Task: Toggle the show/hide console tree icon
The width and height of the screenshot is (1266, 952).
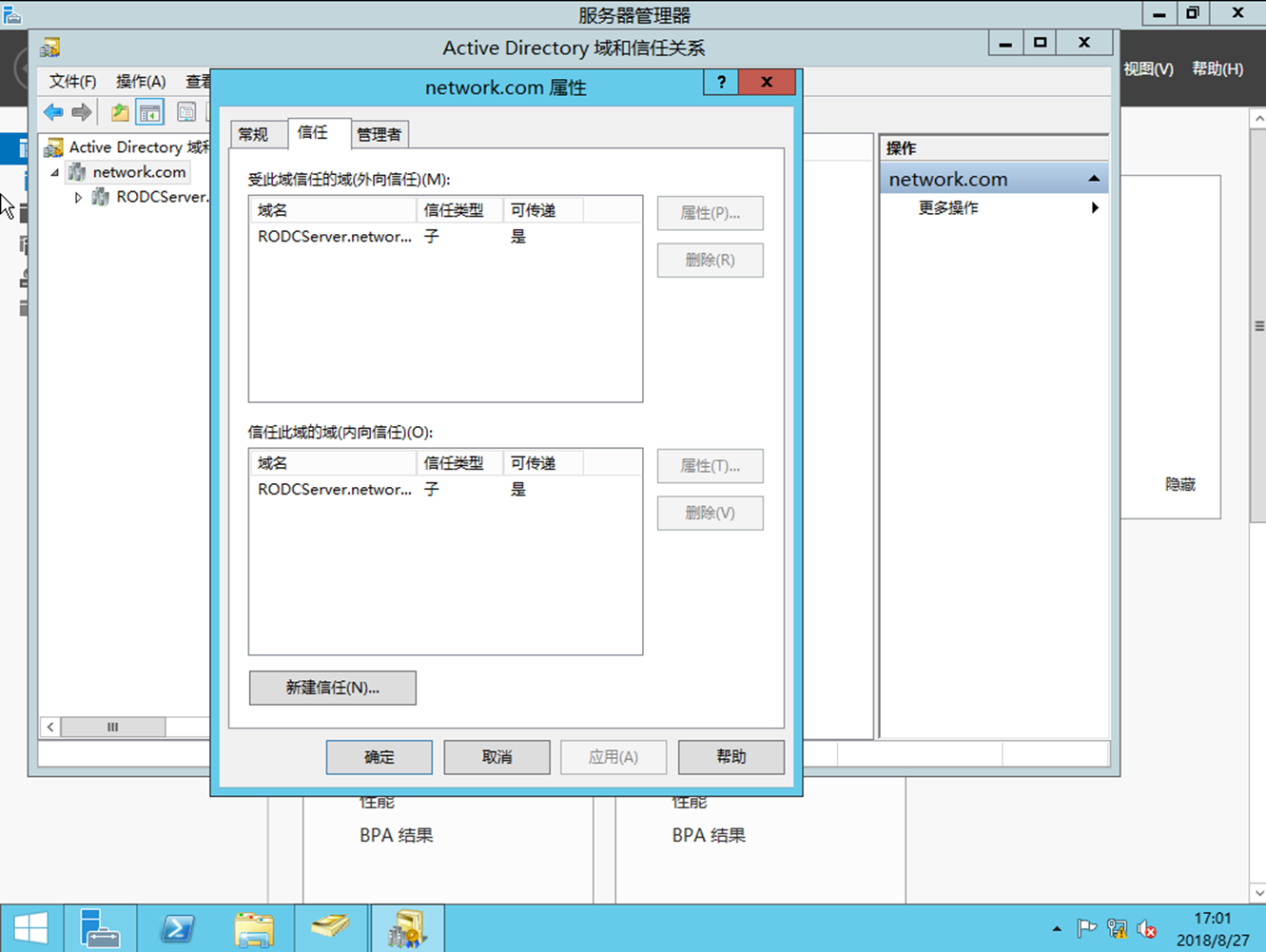Action: click(150, 112)
